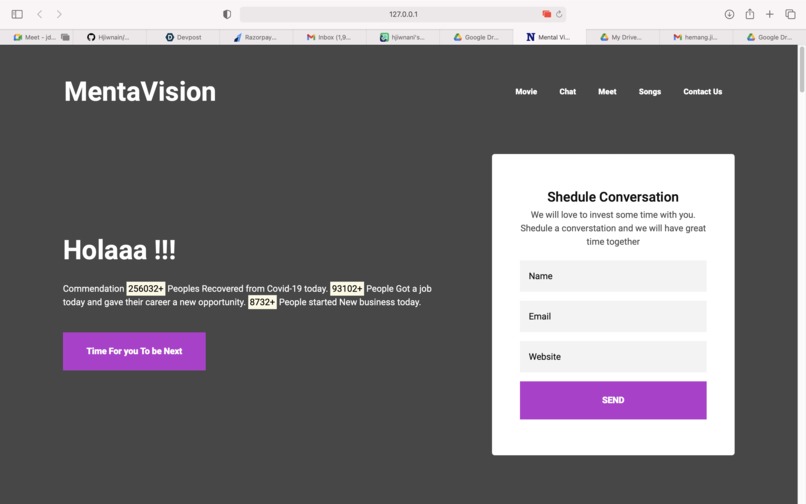The height and width of the screenshot is (504, 806).
Task: Switch to the hemang.ji Gmail tab
Action: pyautogui.click(x=696, y=37)
